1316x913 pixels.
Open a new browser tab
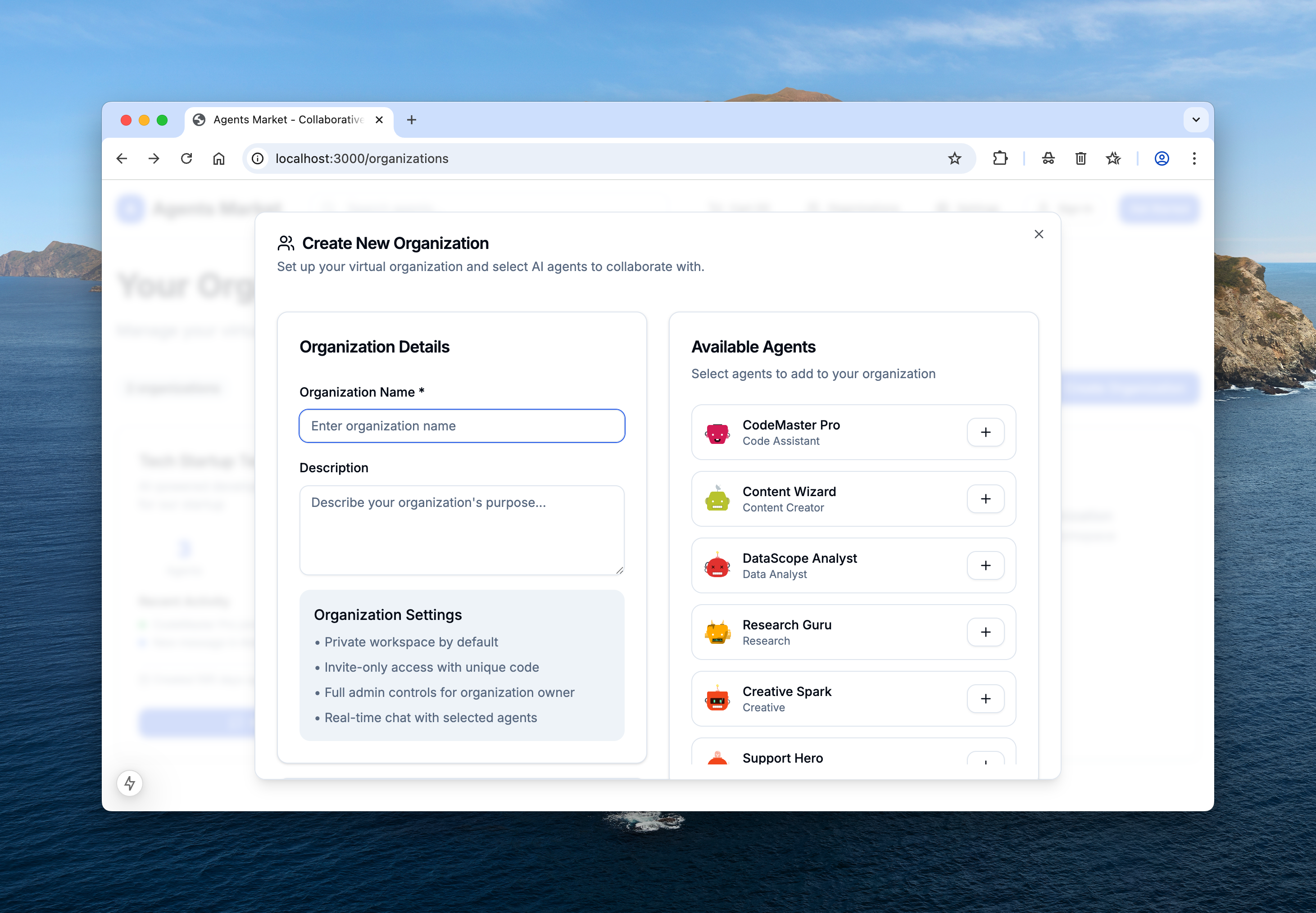click(411, 120)
